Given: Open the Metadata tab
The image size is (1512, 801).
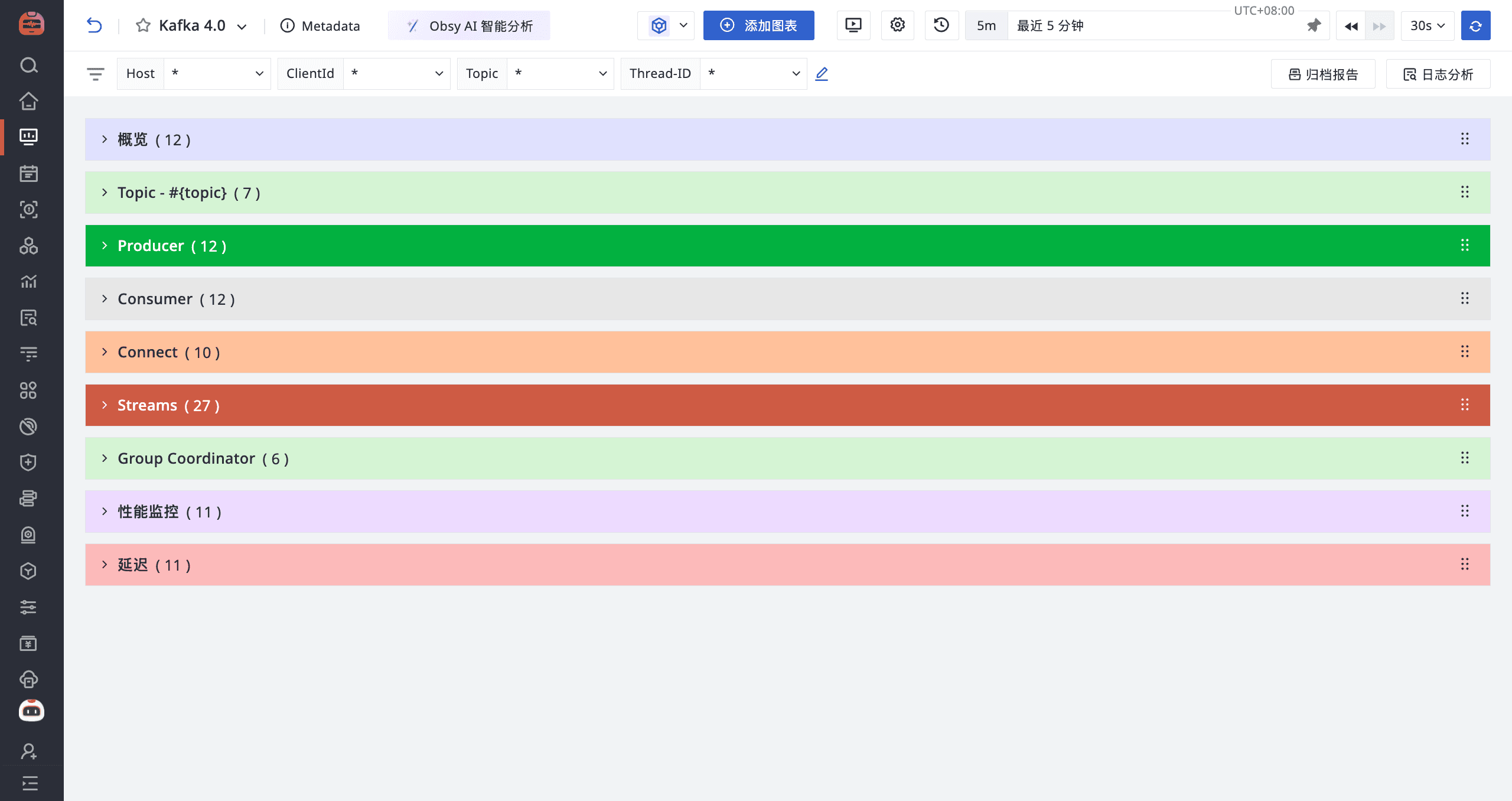Looking at the screenshot, I should coord(320,25).
